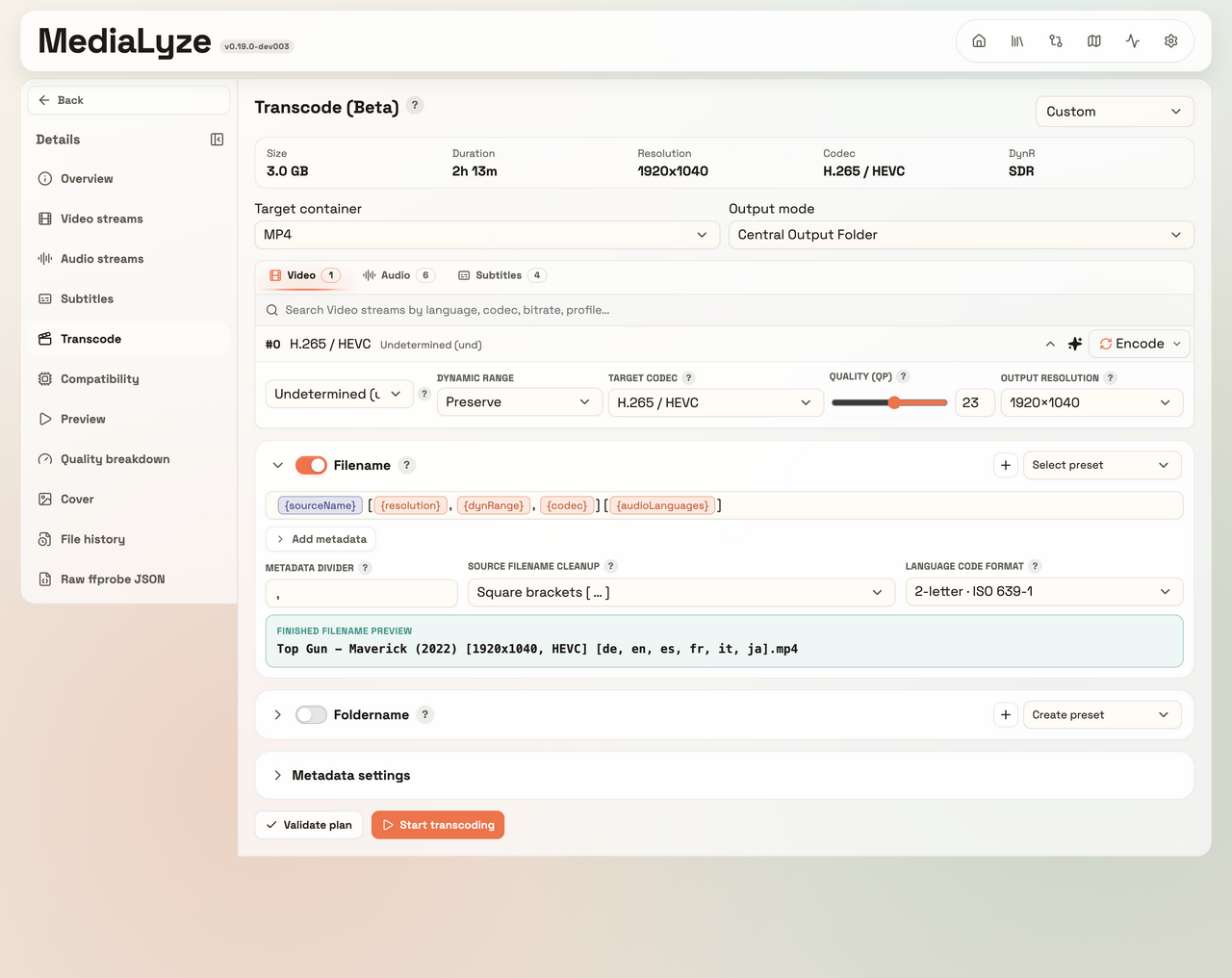The height and width of the screenshot is (978, 1232).
Task: Expand Add metadata options
Action: click(321, 539)
